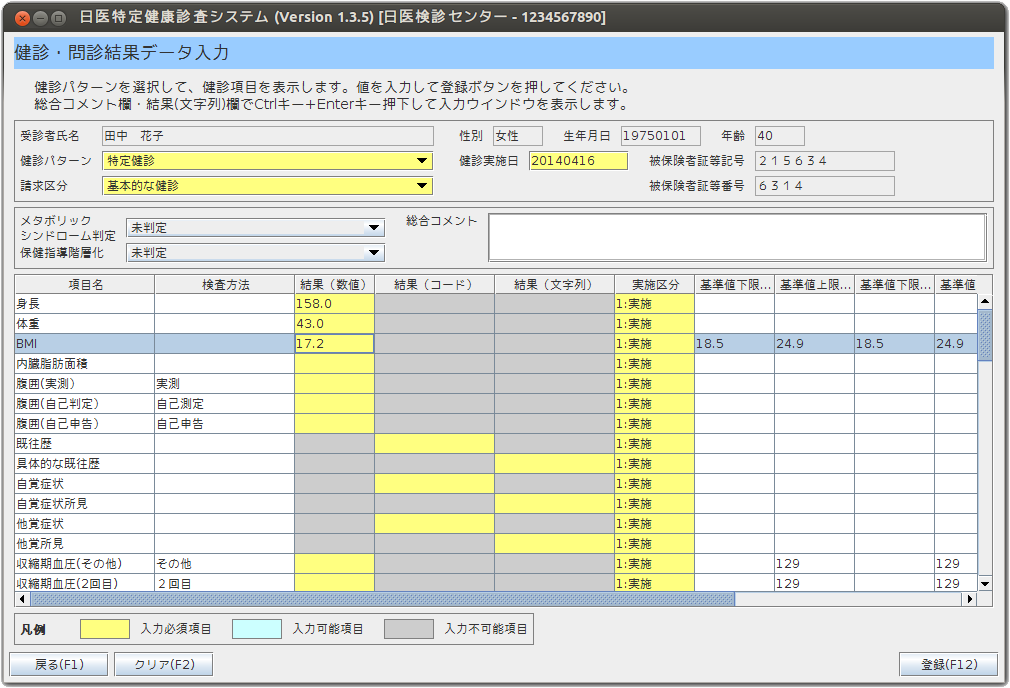1010x688 pixels.
Task: Click the 既往歴 code result cell
Action: (434, 443)
